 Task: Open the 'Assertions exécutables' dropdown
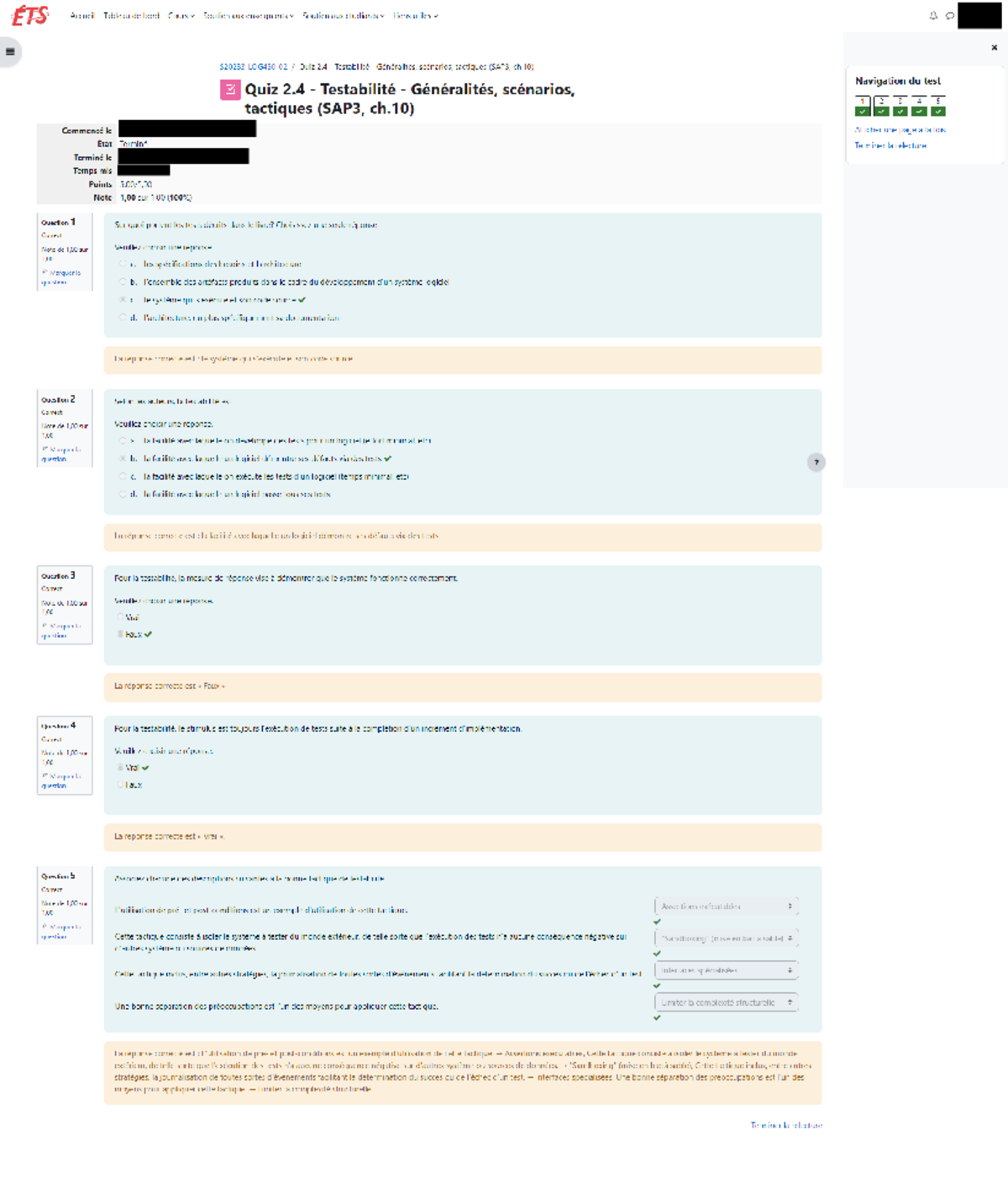727,906
